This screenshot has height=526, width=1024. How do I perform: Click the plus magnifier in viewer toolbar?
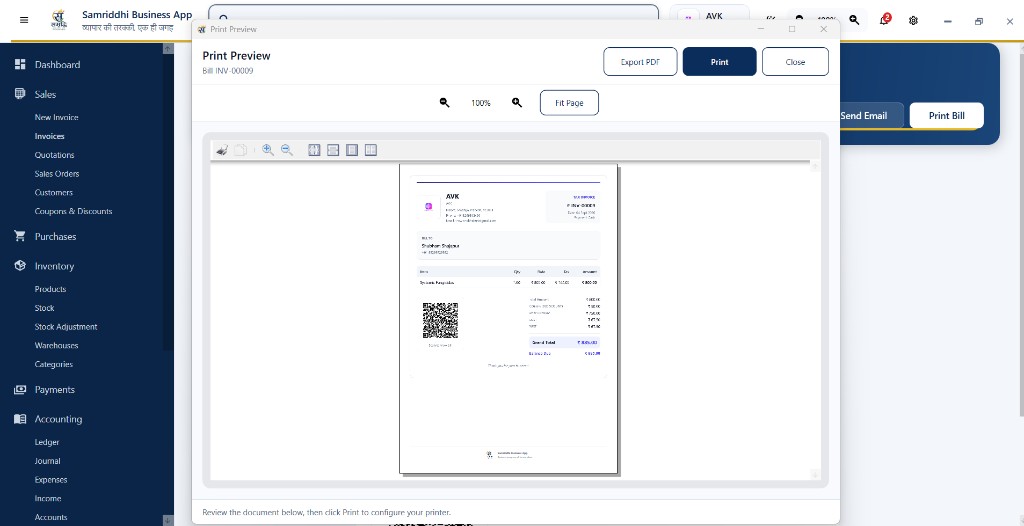268,150
